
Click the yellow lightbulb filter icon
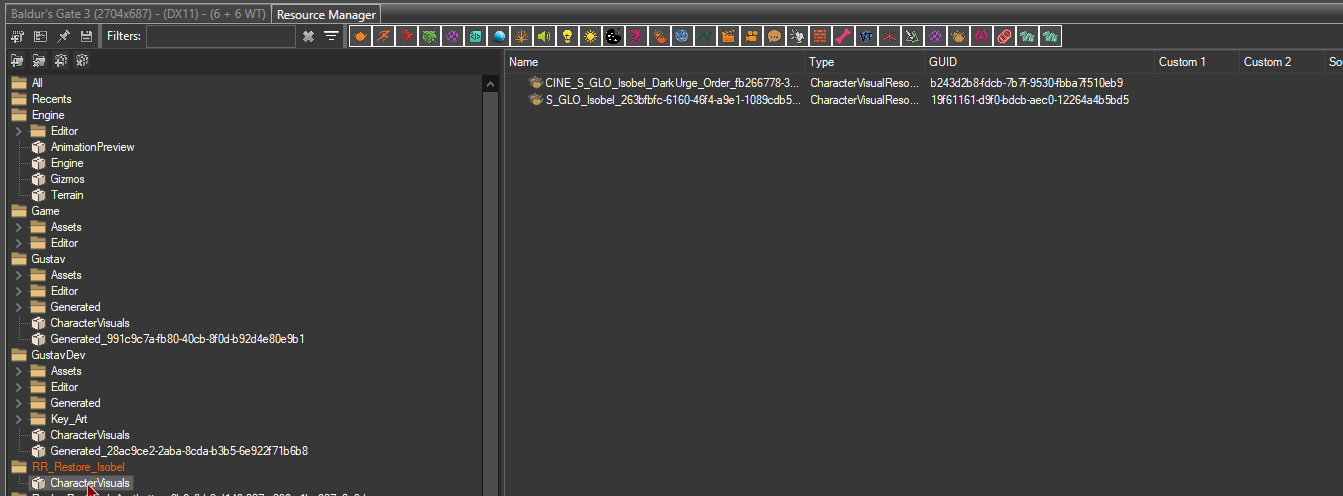pos(567,36)
